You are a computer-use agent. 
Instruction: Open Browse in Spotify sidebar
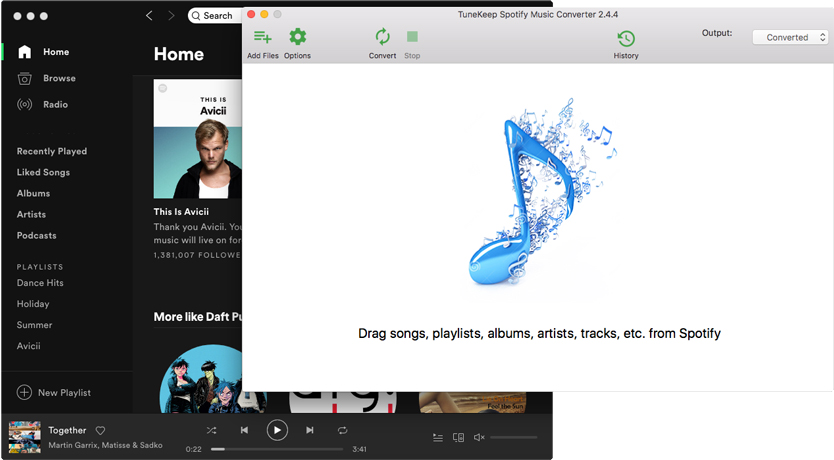[x=59, y=78]
